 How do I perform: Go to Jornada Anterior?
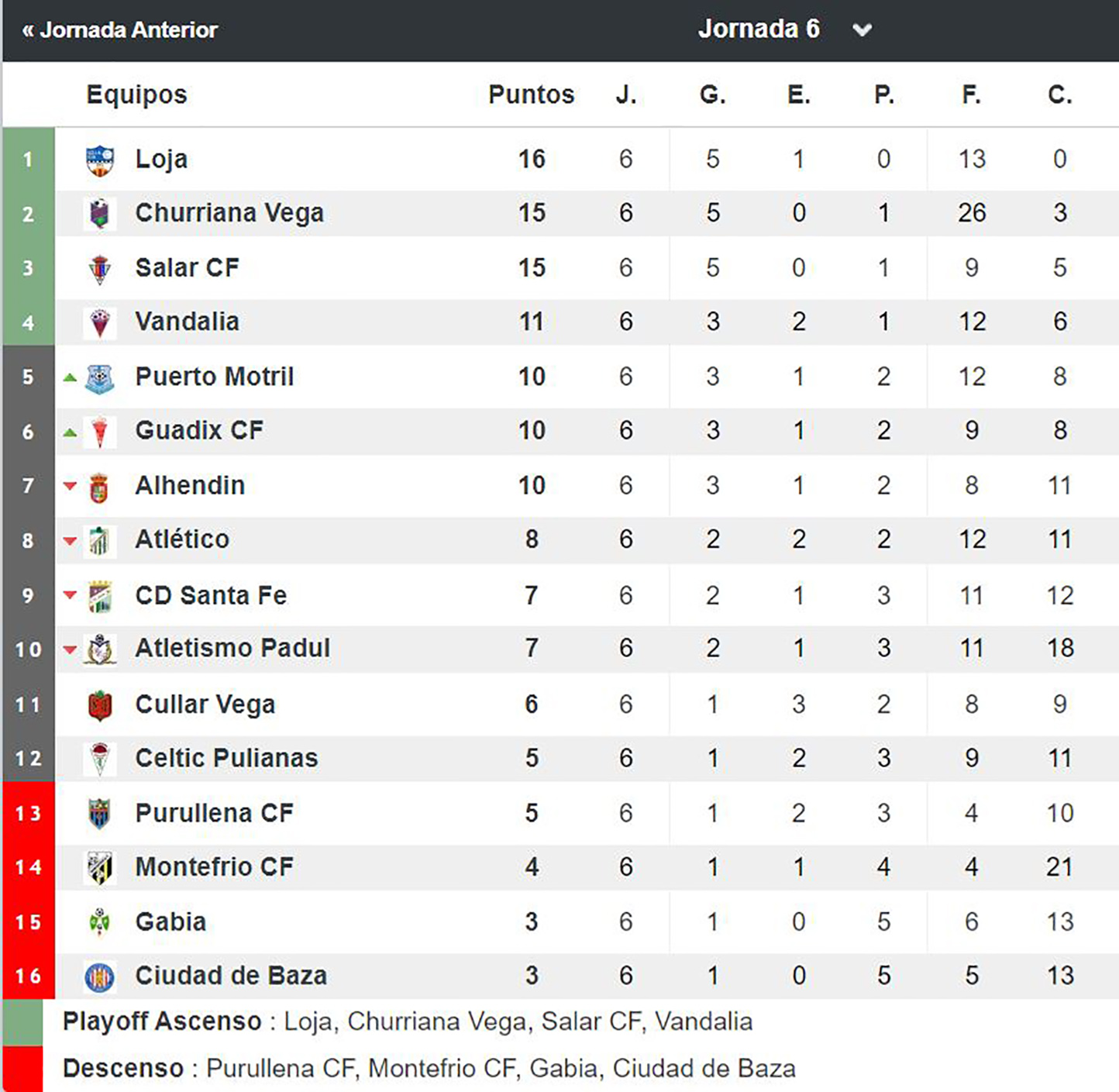(120, 30)
